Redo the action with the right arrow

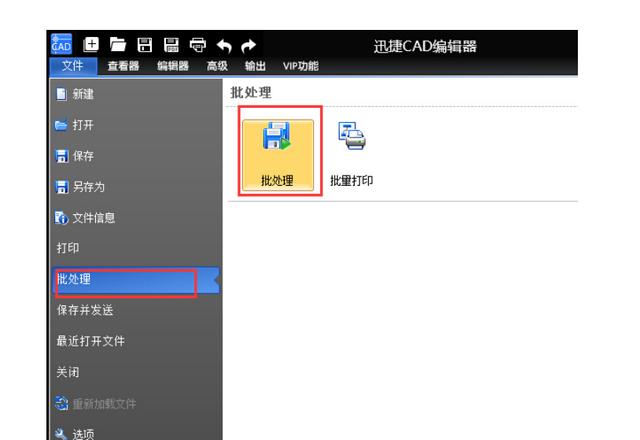pos(248,46)
